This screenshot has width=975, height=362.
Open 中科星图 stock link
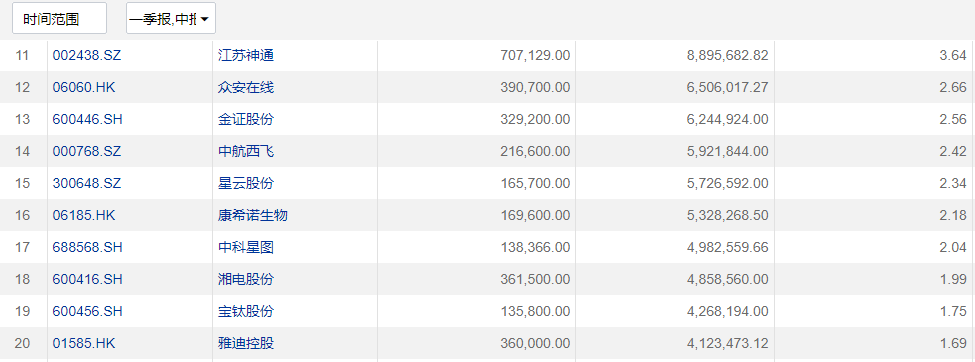[246, 248]
